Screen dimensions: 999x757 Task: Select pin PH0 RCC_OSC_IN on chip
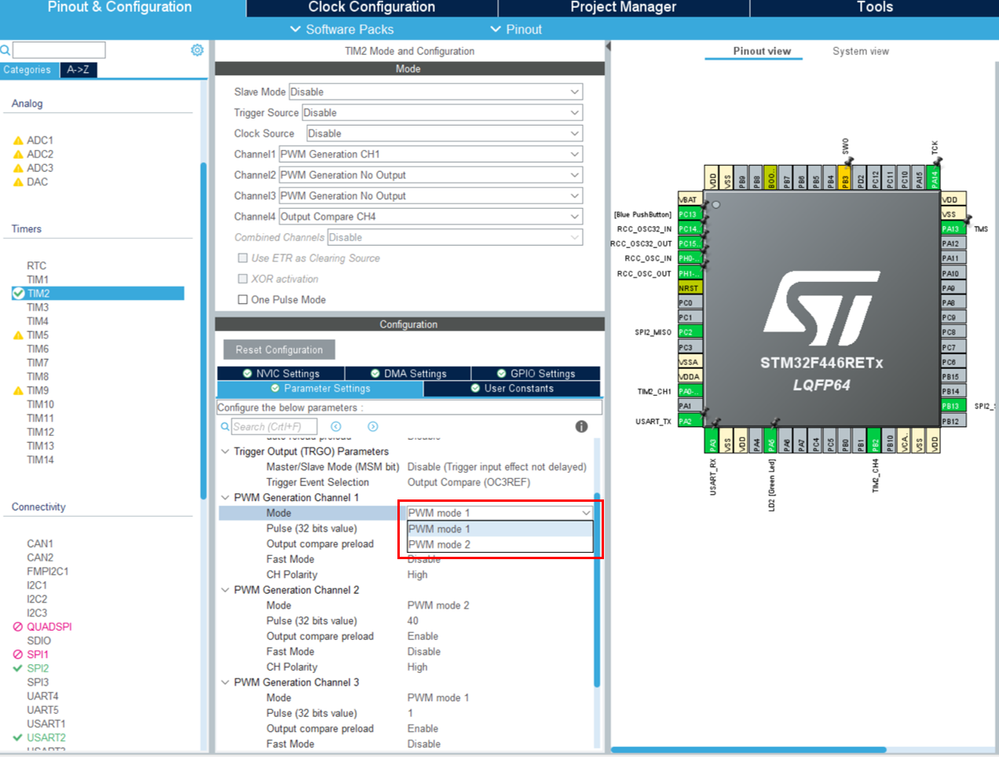pos(690,258)
